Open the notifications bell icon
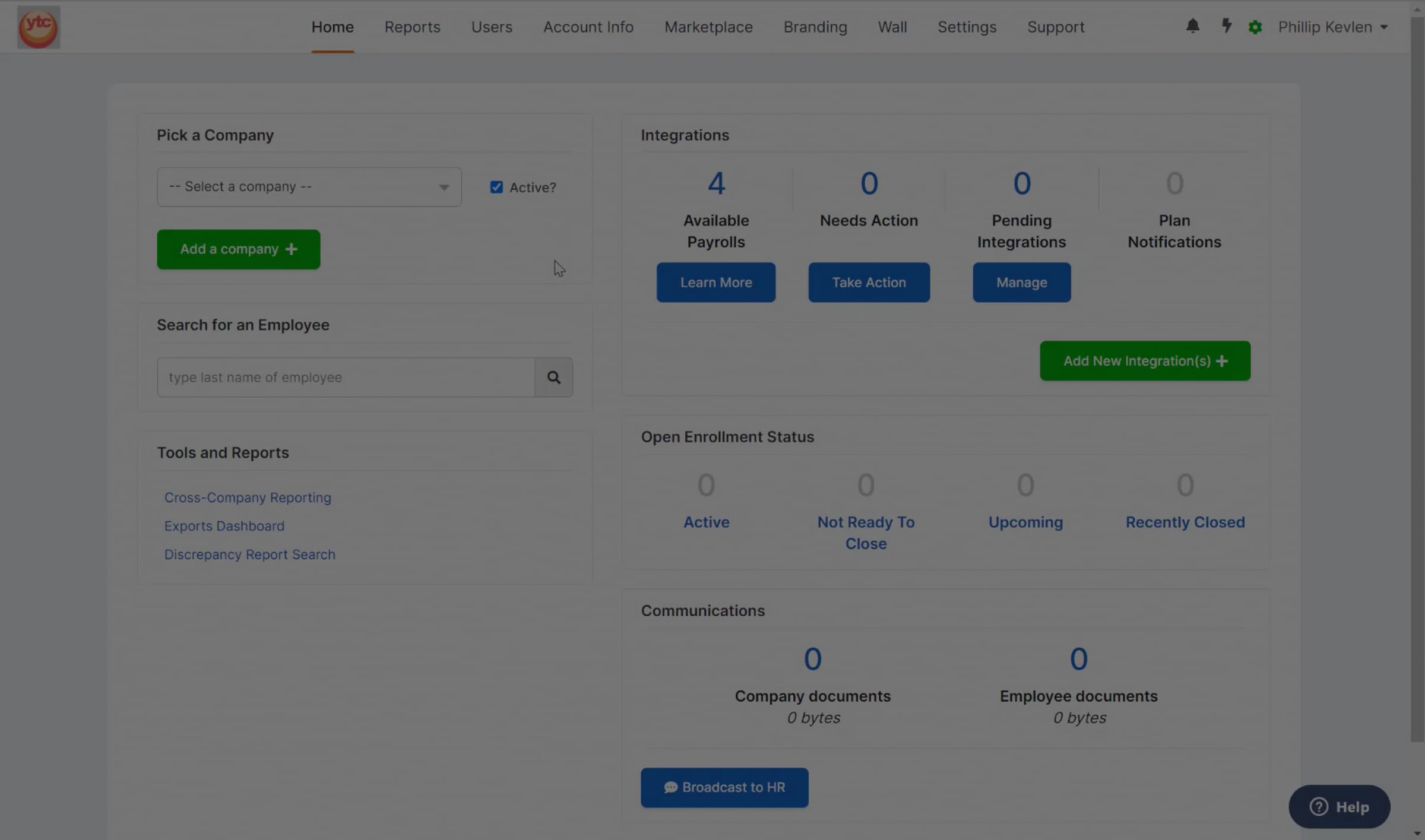The height and width of the screenshot is (840, 1425). click(x=1192, y=26)
